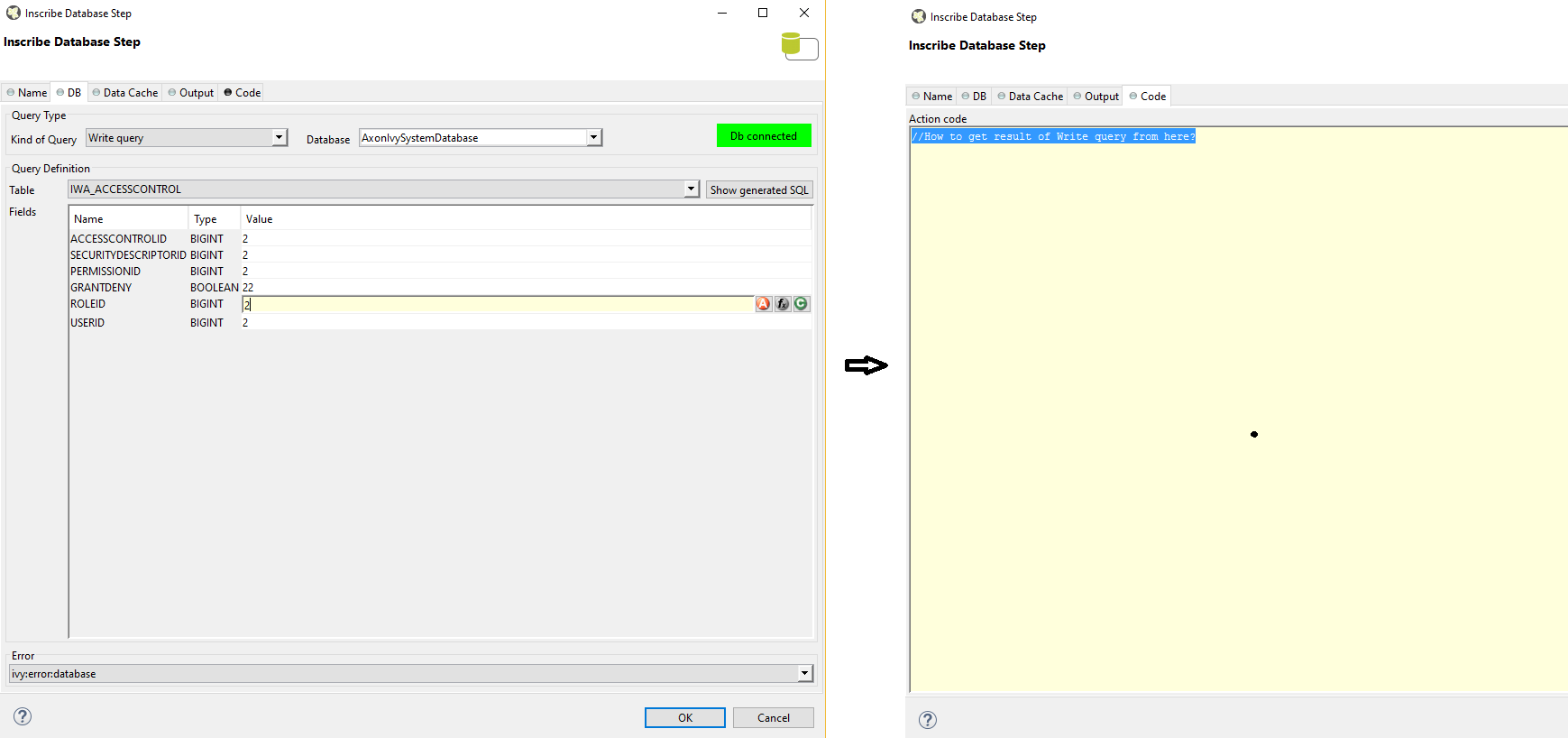Screen dimensions: 1568x738
Task: Open the attribute browser (red A icon)
Action: pyautogui.click(x=764, y=304)
